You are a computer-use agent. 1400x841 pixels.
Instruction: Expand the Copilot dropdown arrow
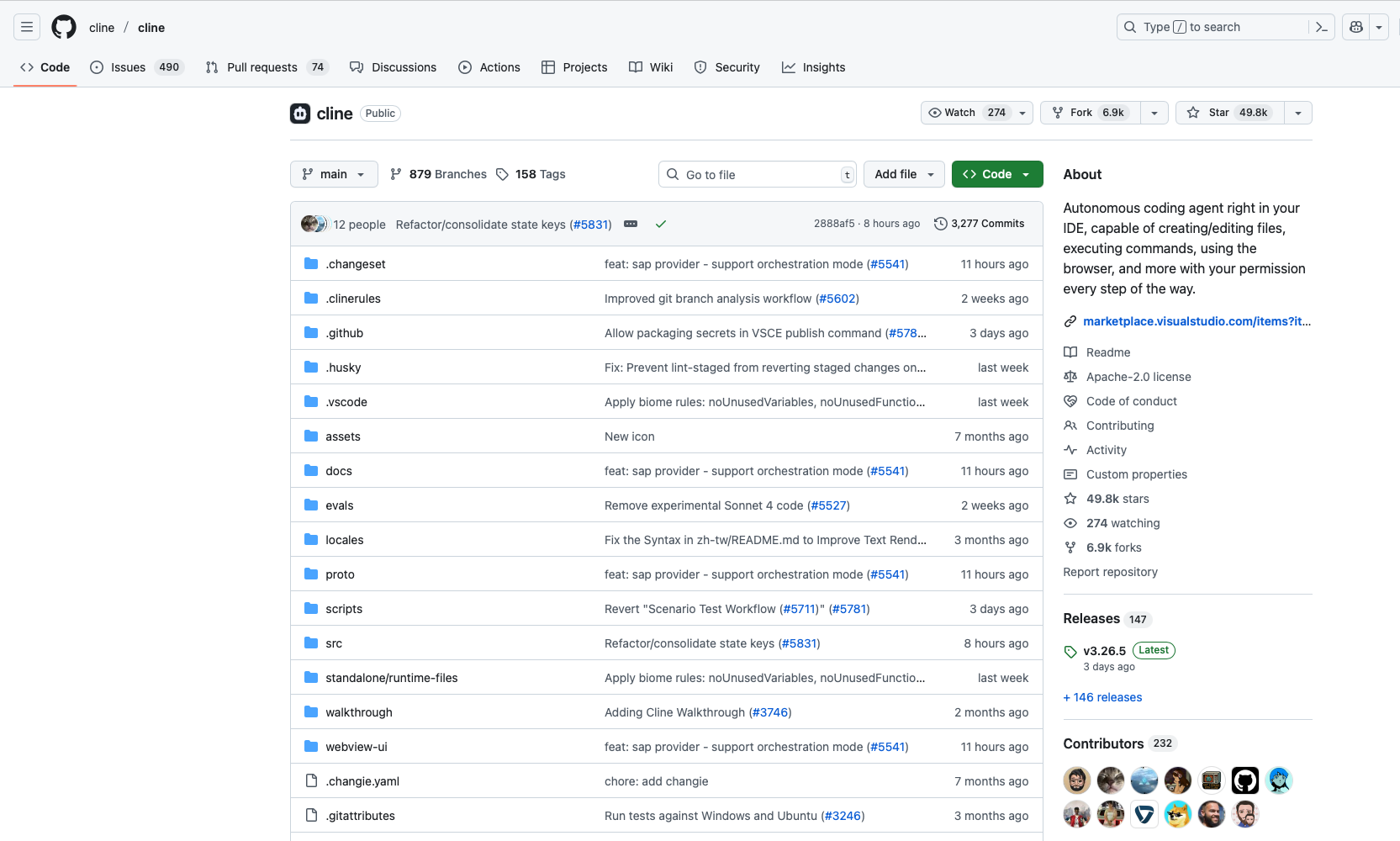tap(1379, 27)
